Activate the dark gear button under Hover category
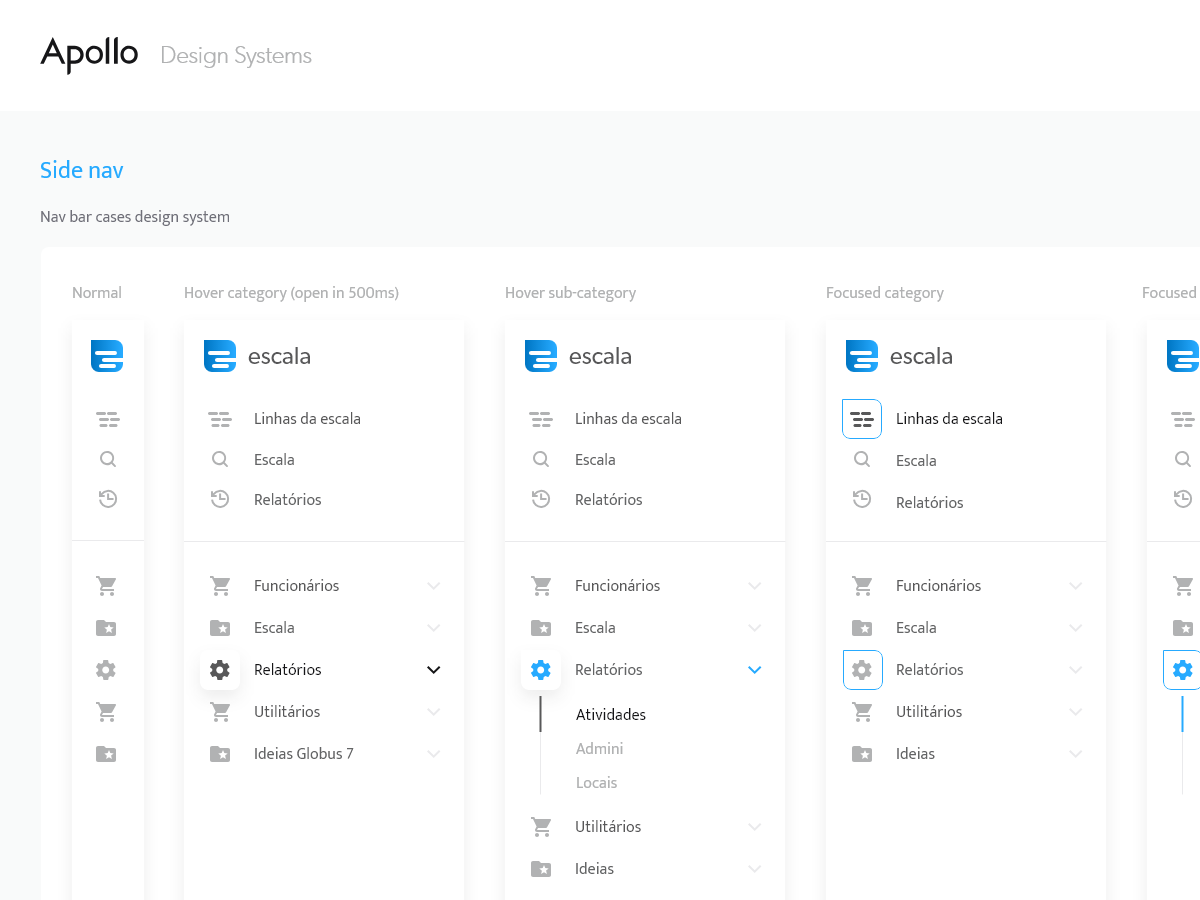 pyautogui.click(x=220, y=669)
